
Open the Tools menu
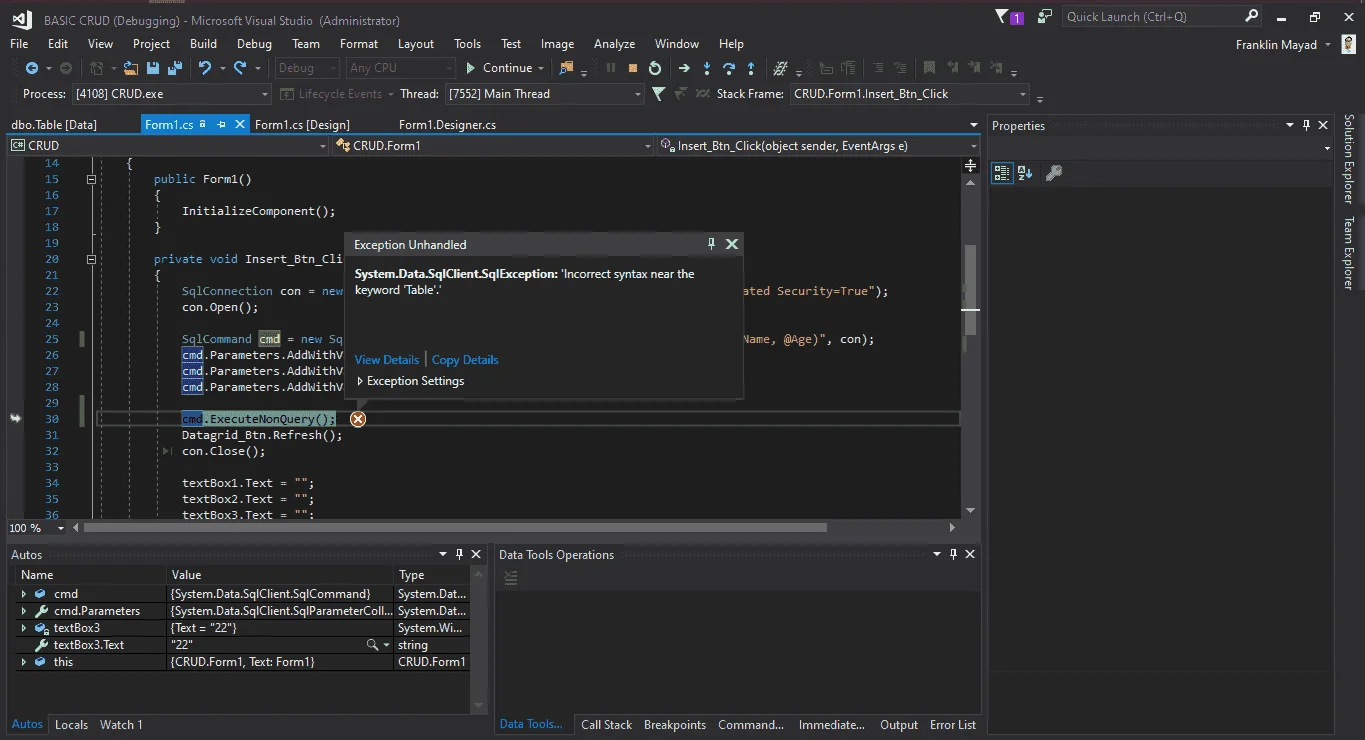467,44
